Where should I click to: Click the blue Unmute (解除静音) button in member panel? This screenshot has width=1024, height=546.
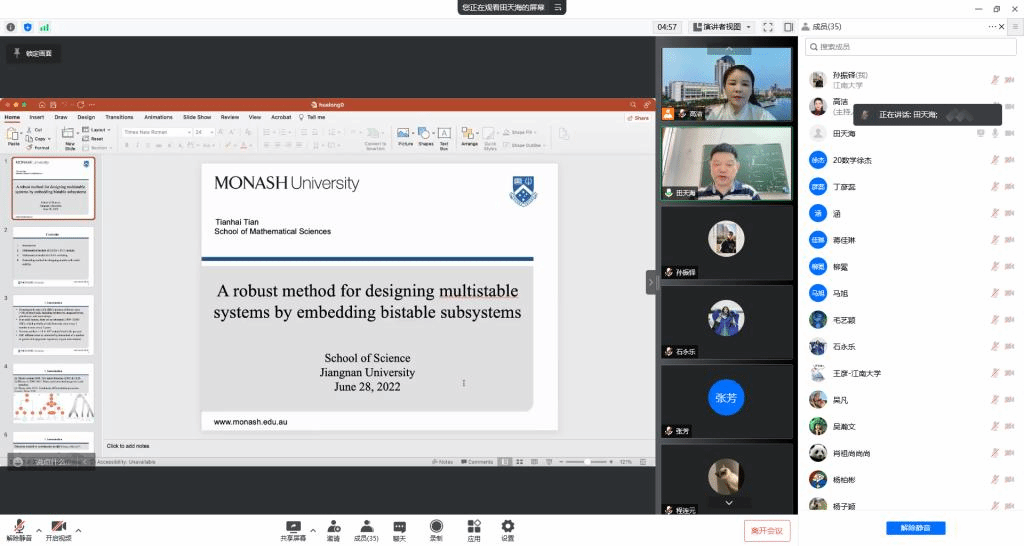coord(915,528)
